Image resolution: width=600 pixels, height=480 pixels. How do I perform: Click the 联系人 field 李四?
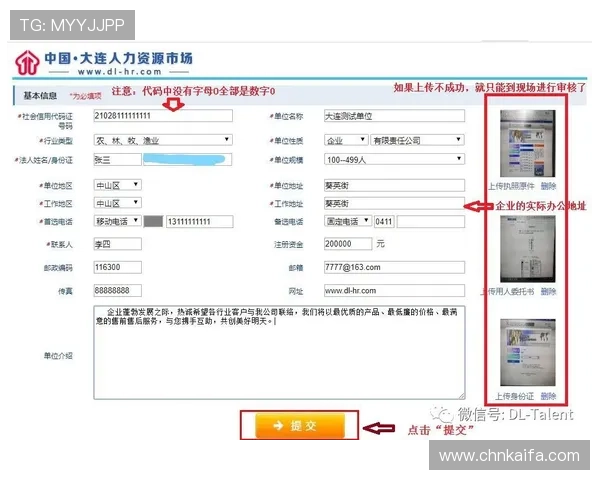tap(117, 244)
